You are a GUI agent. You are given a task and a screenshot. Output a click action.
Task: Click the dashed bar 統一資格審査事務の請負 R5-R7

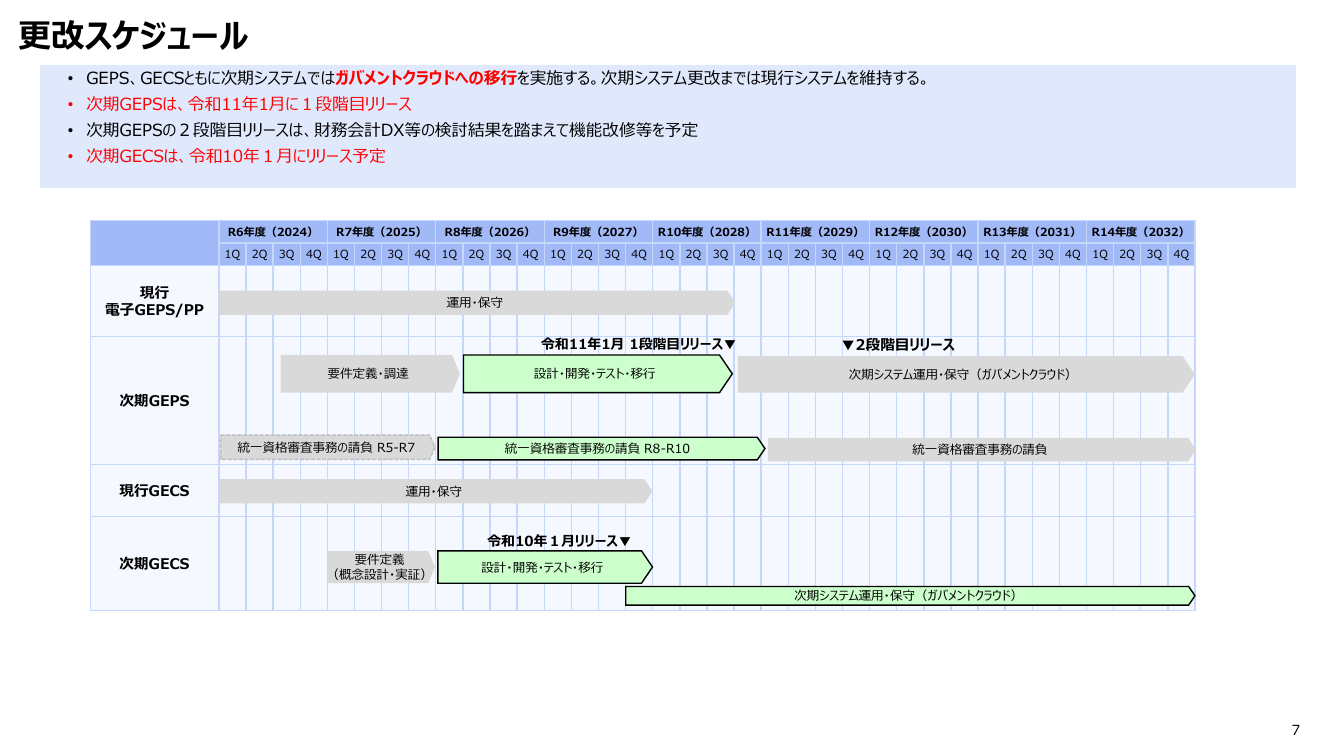point(327,448)
